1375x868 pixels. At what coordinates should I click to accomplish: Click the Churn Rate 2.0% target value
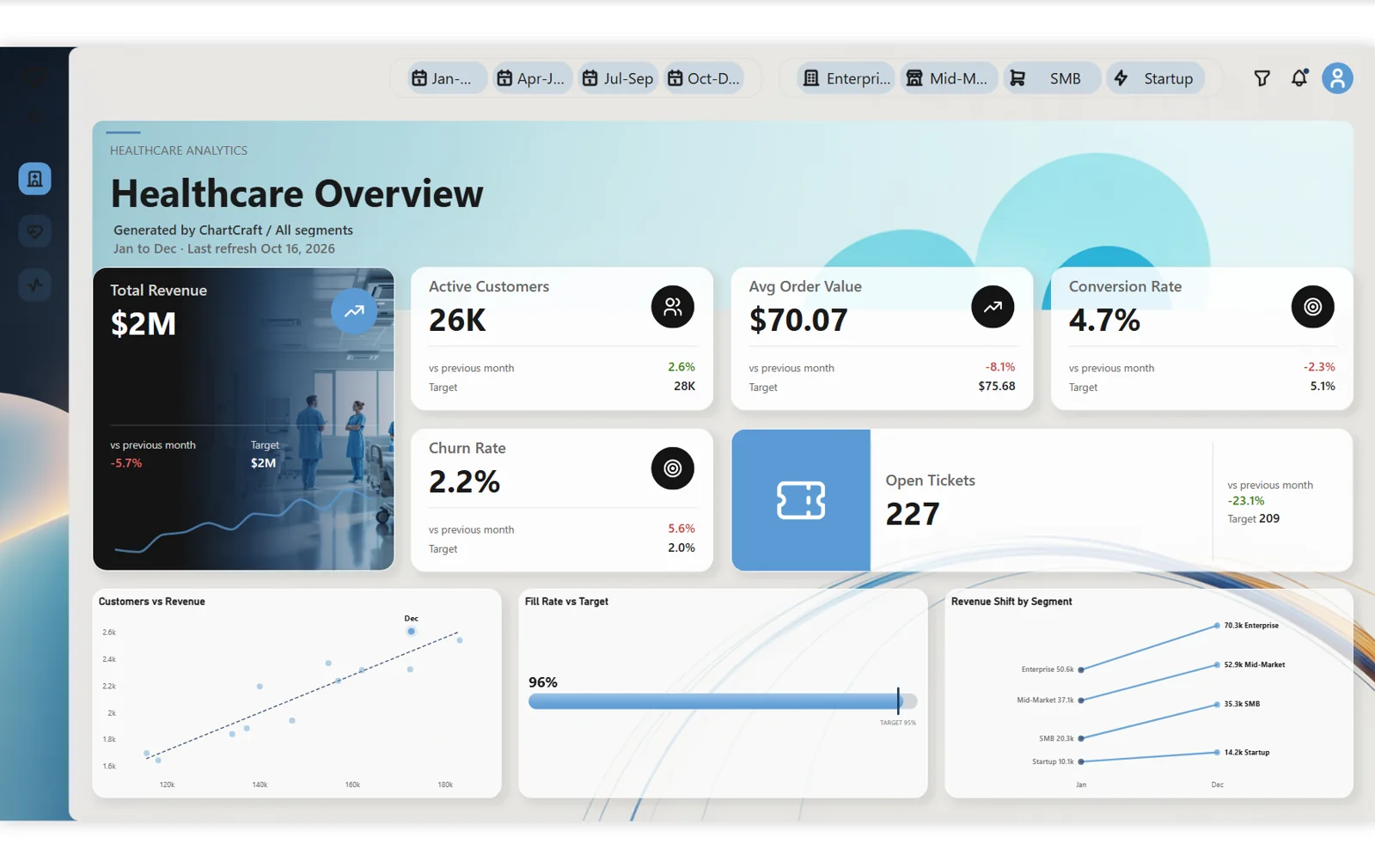point(681,547)
